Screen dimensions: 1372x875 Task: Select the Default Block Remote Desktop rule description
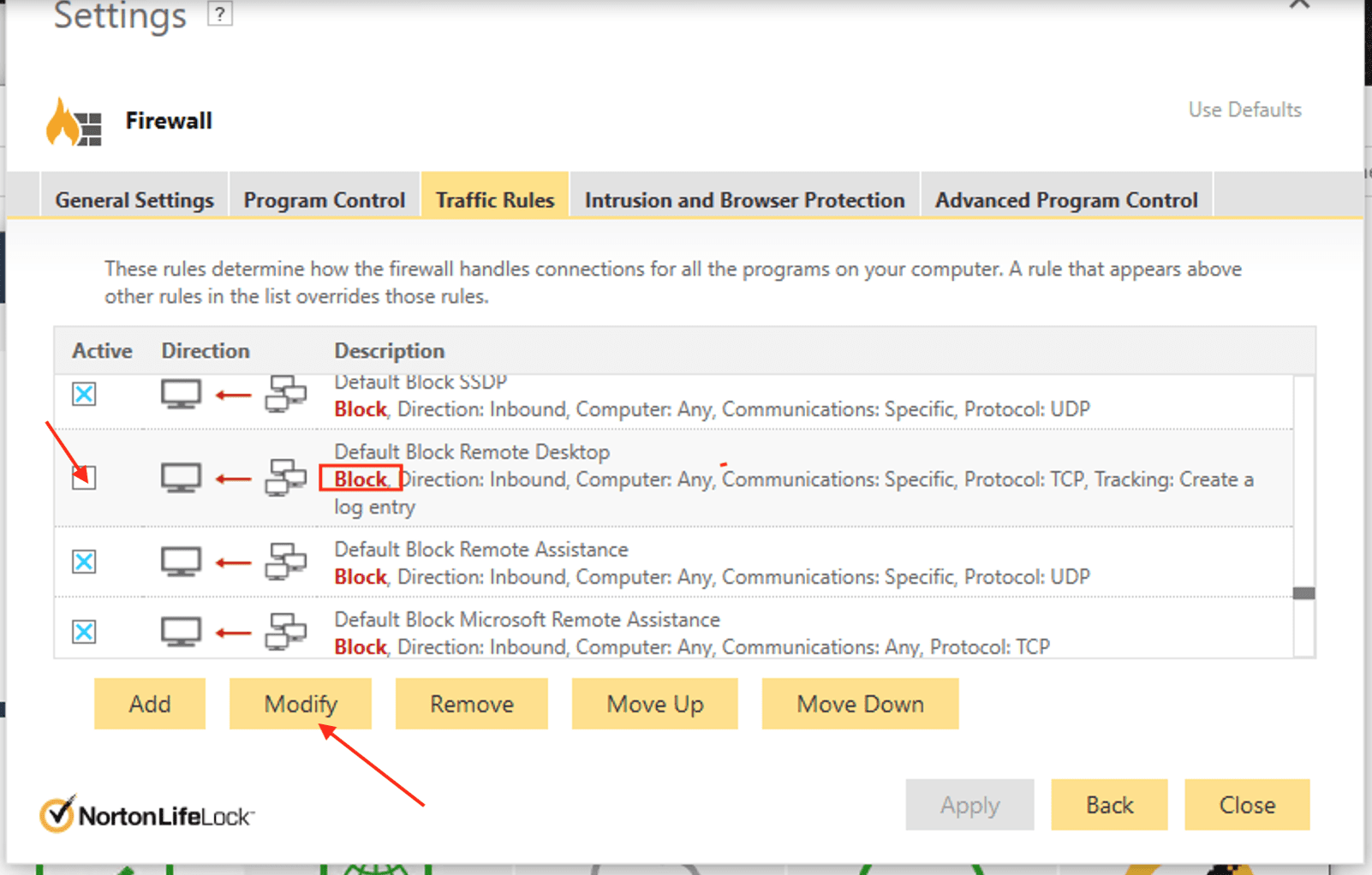pos(472,452)
